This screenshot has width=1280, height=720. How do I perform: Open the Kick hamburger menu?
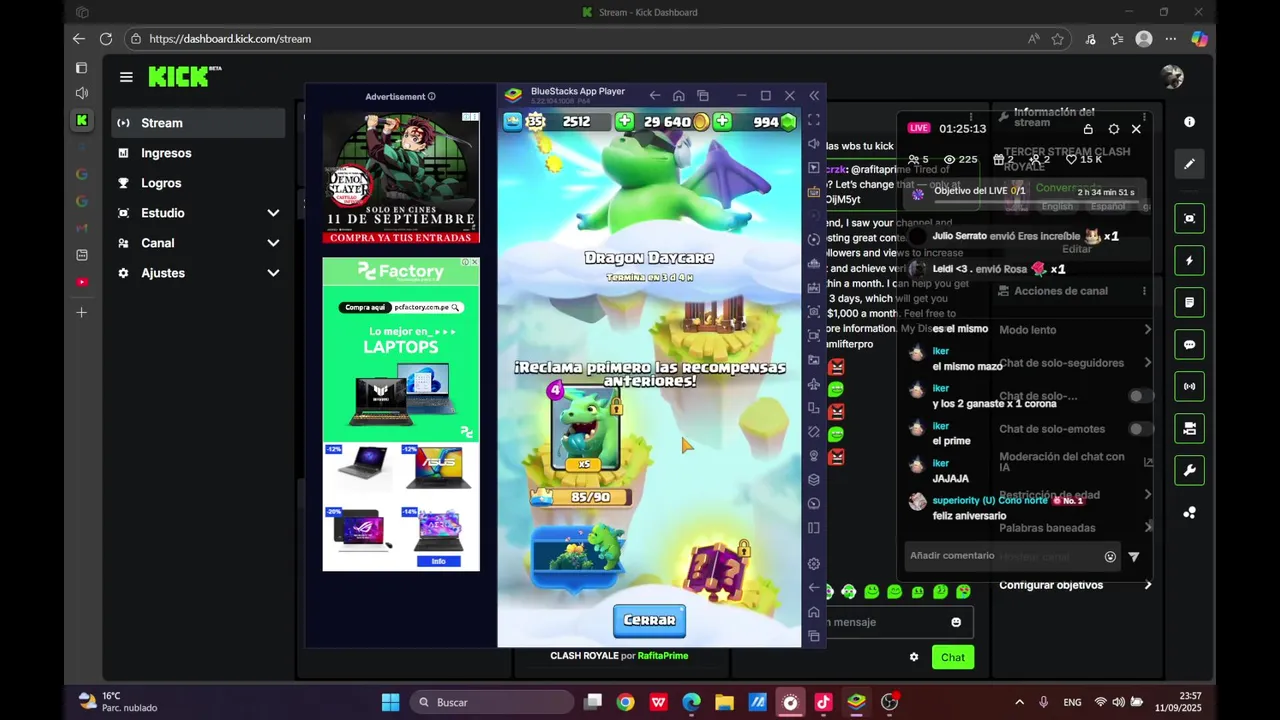126,77
